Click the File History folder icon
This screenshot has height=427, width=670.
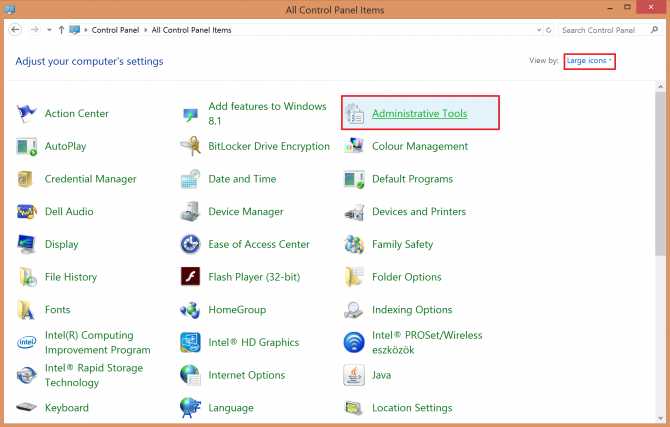coord(27,277)
